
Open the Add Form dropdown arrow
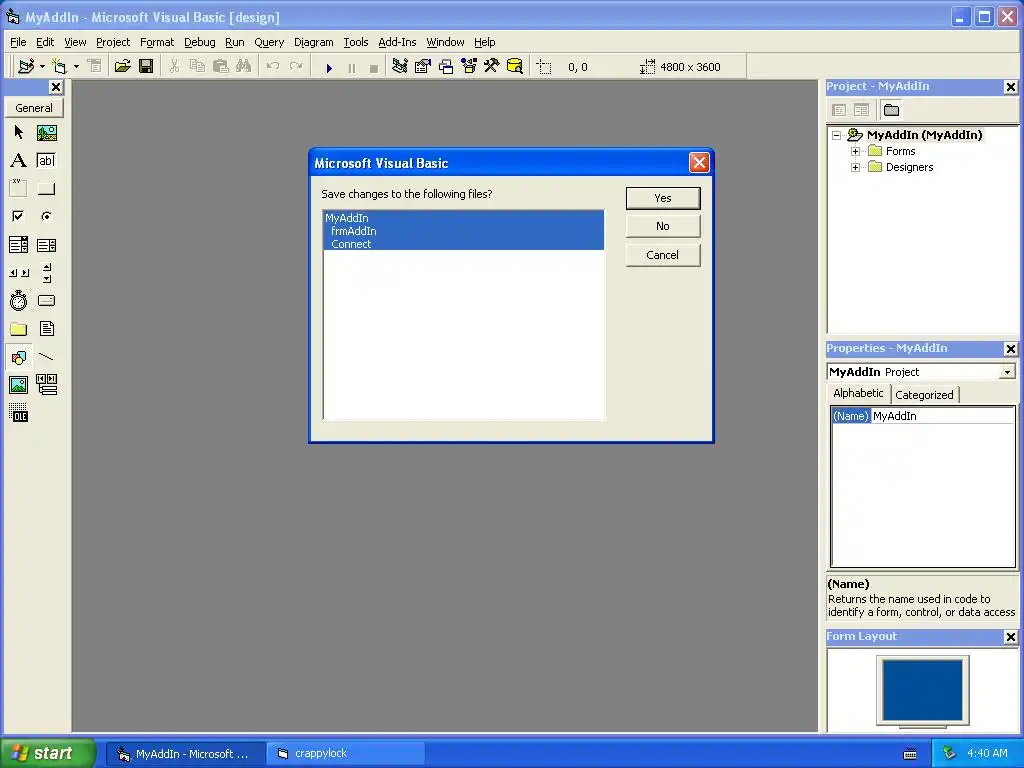[x=76, y=67]
